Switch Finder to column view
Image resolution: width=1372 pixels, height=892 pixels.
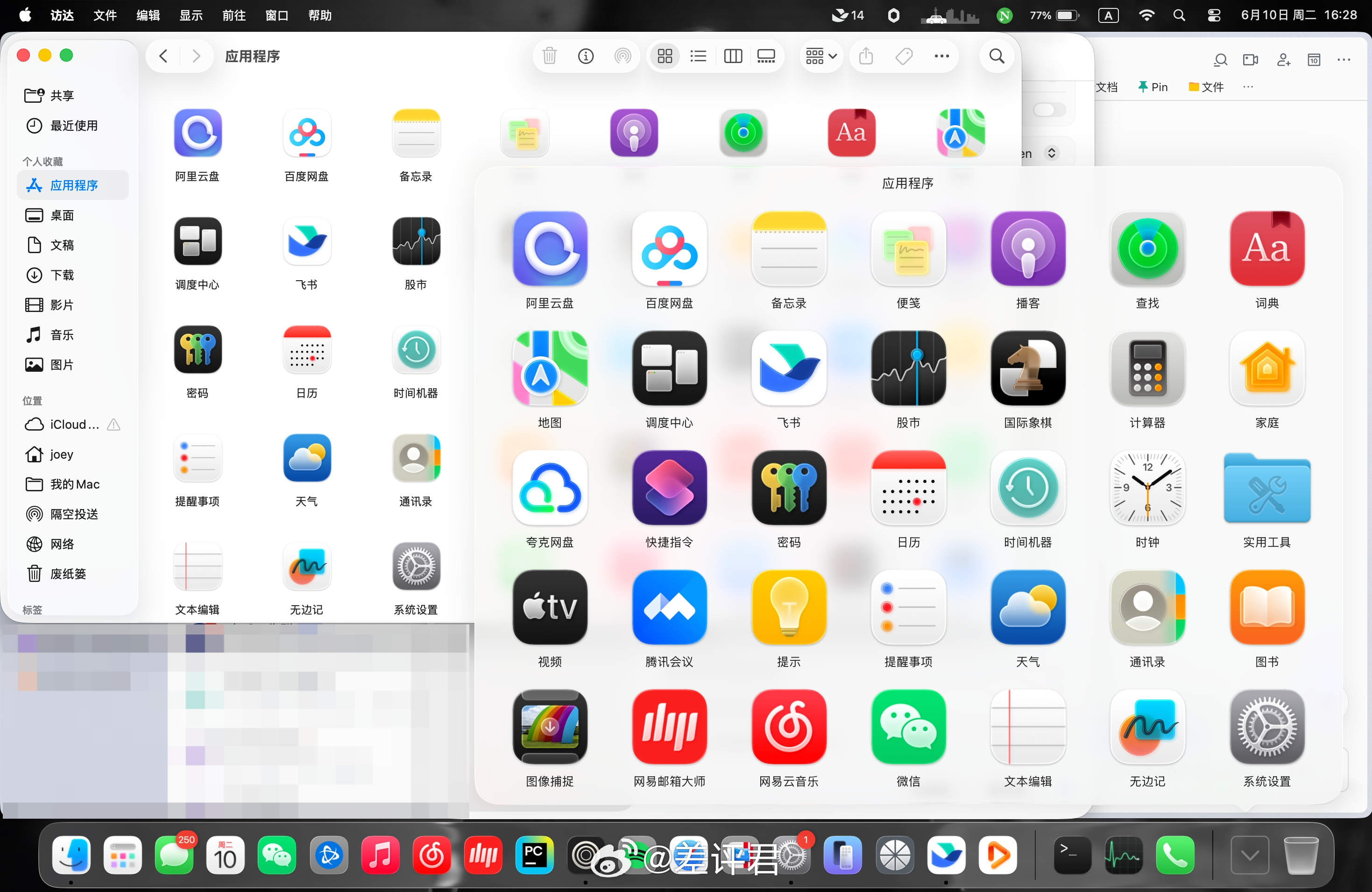click(733, 56)
